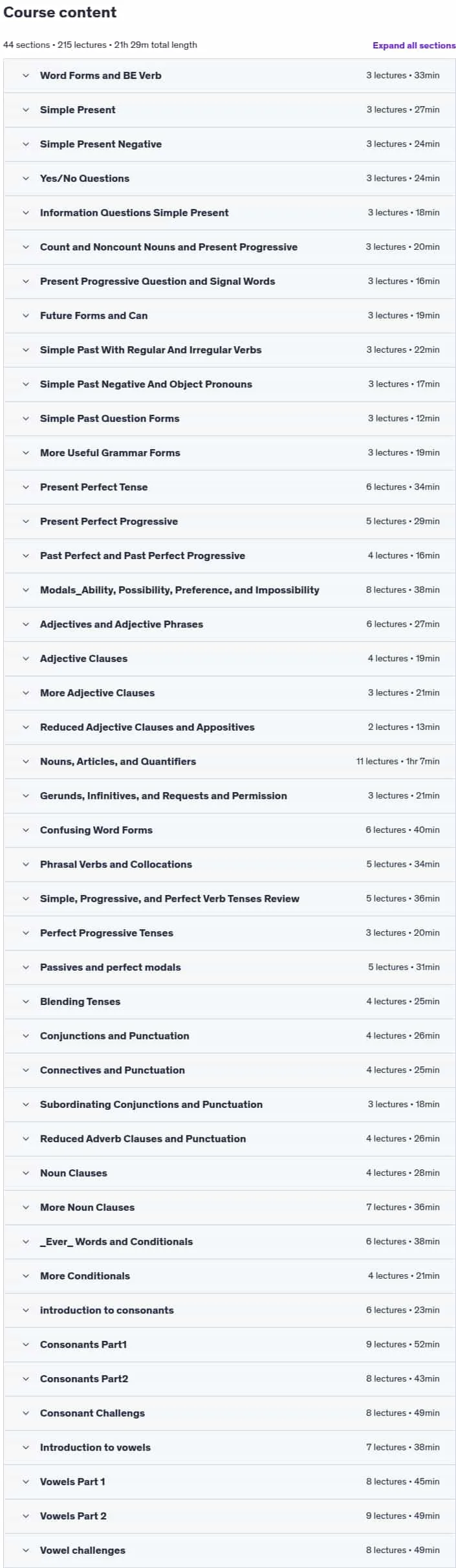Expand Noun Clauses section
456x1568 pixels.
(230, 1173)
